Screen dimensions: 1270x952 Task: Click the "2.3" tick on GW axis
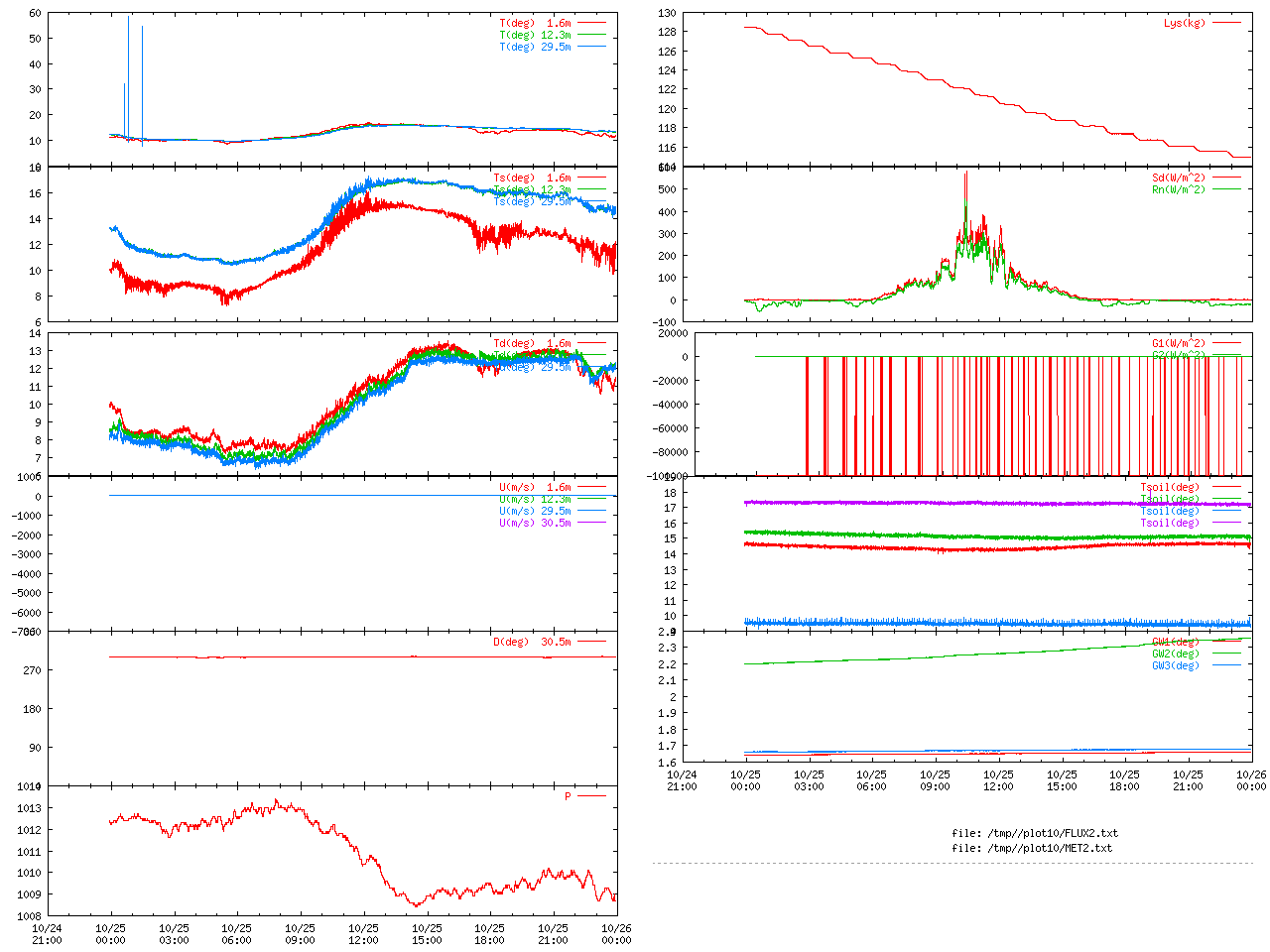[667, 648]
